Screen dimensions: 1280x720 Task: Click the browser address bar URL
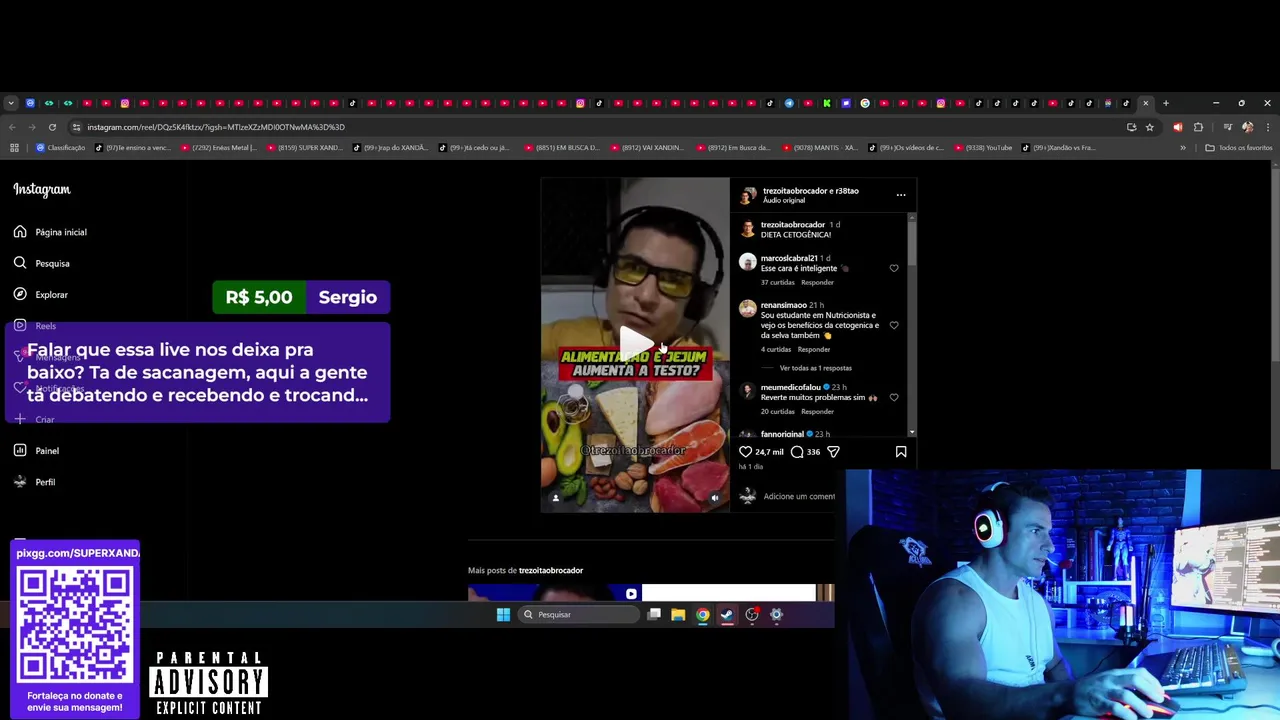(215, 127)
